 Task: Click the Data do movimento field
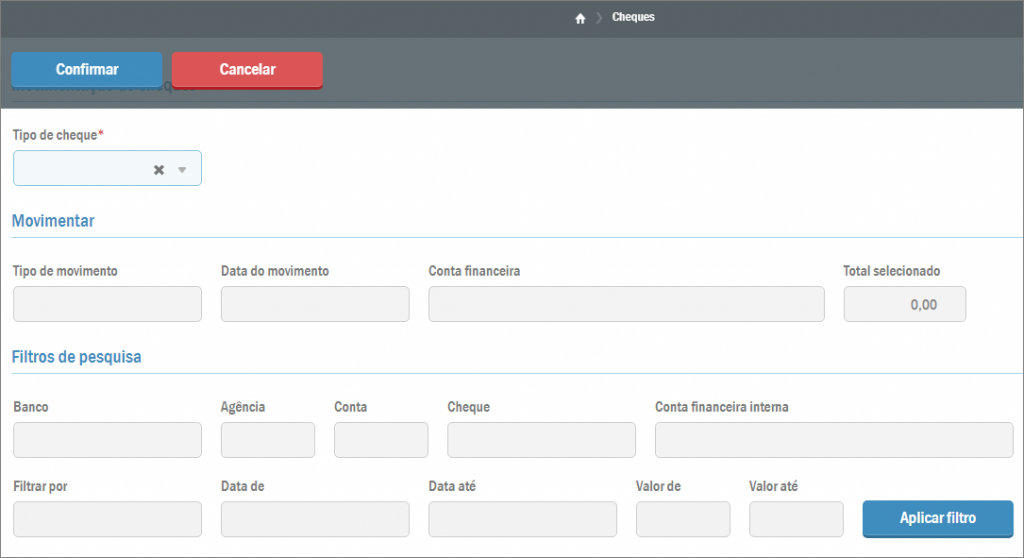315,304
